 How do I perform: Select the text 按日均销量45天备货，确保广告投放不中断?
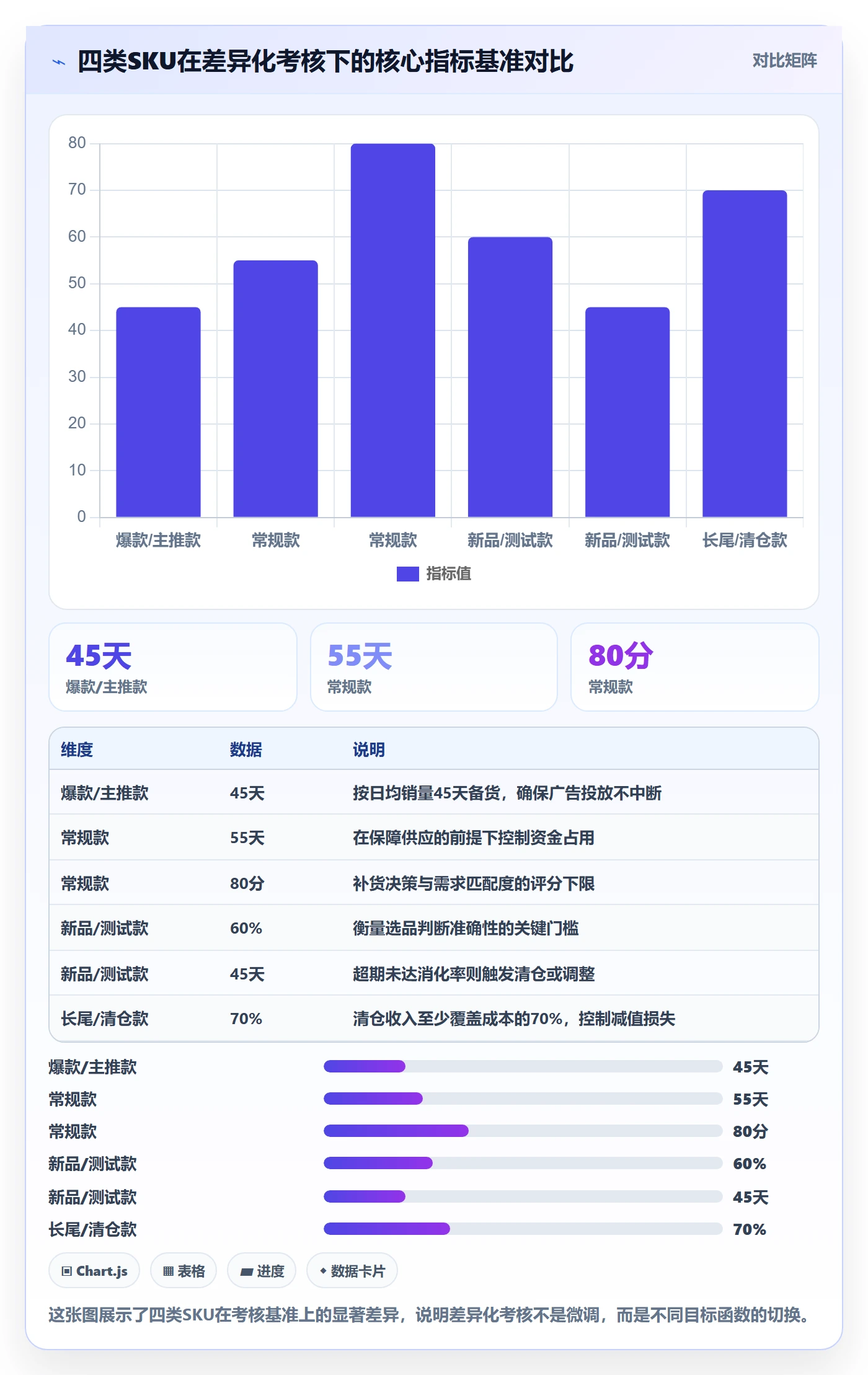[507, 793]
